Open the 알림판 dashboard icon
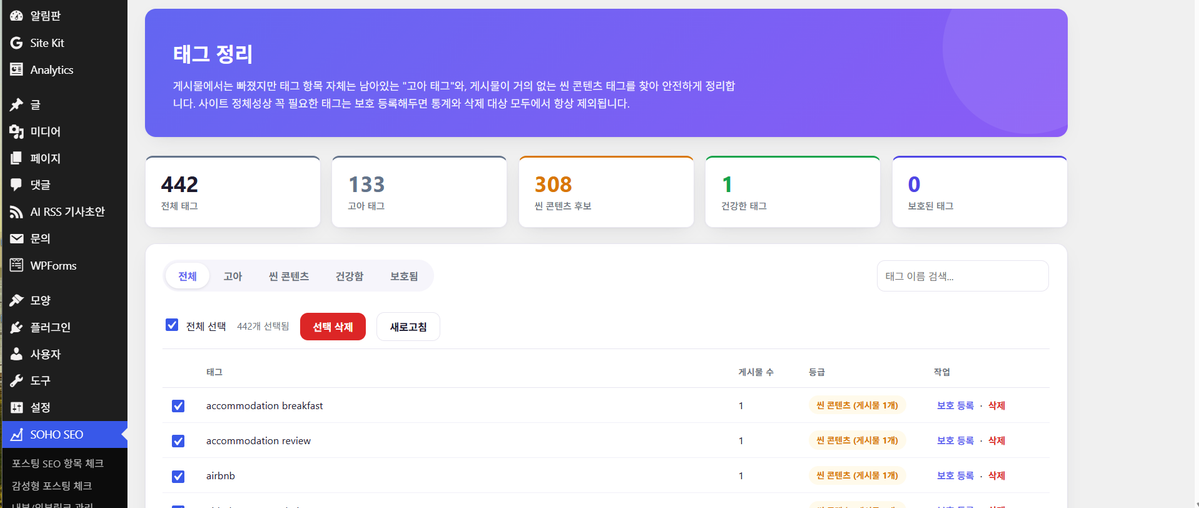This screenshot has height=508, width=1199. coord(16,16)
